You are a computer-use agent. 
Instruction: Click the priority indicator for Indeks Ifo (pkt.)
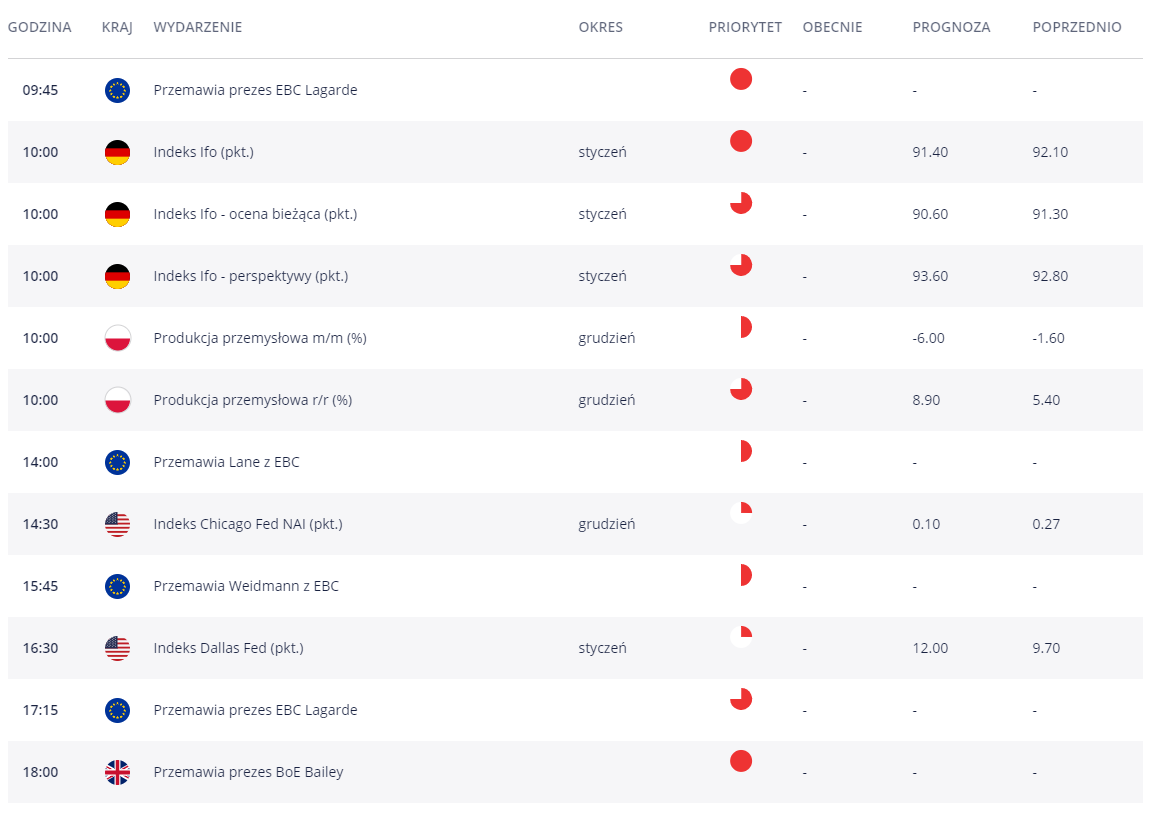pos(741,141)
